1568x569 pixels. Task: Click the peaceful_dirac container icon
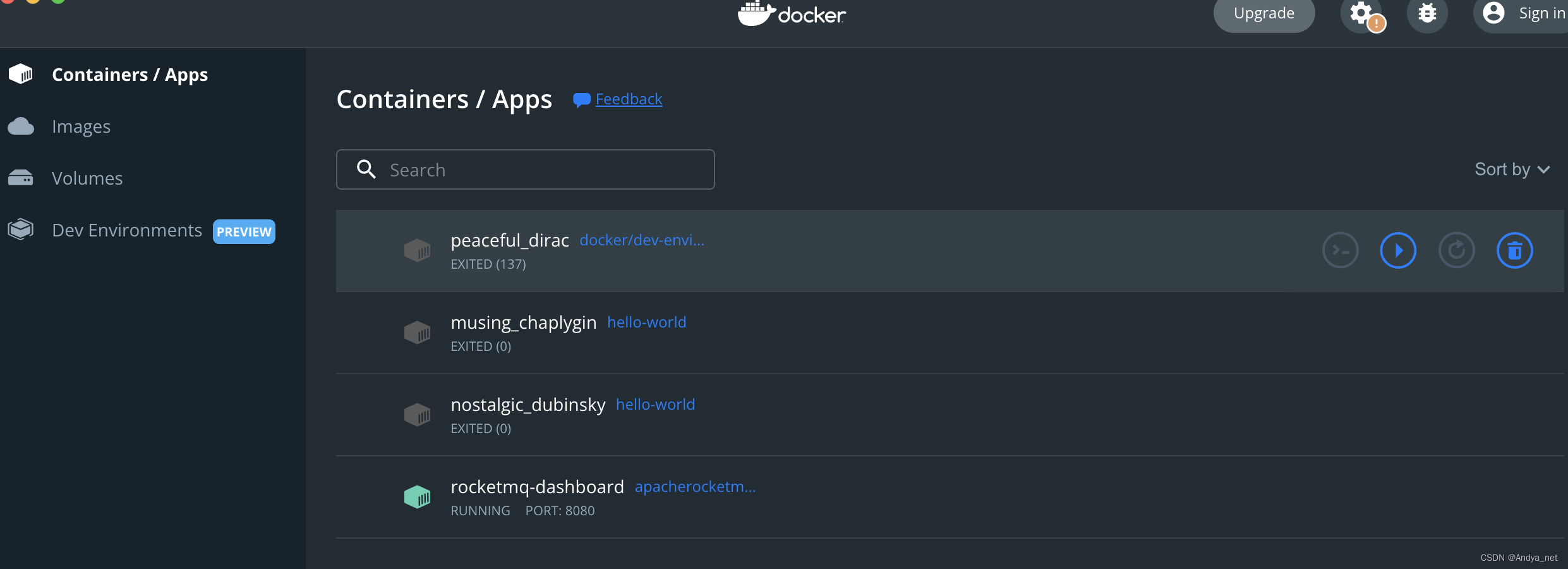pyautogui.click(x=417, y=250)
